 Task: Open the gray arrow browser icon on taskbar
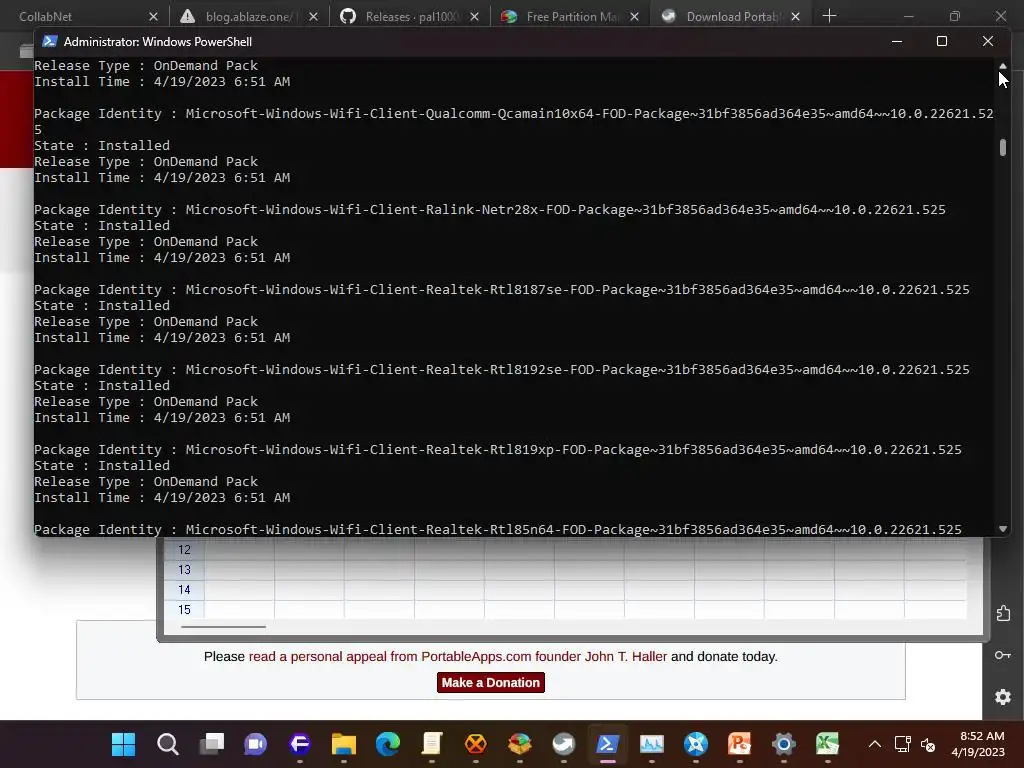click(564, 744)
